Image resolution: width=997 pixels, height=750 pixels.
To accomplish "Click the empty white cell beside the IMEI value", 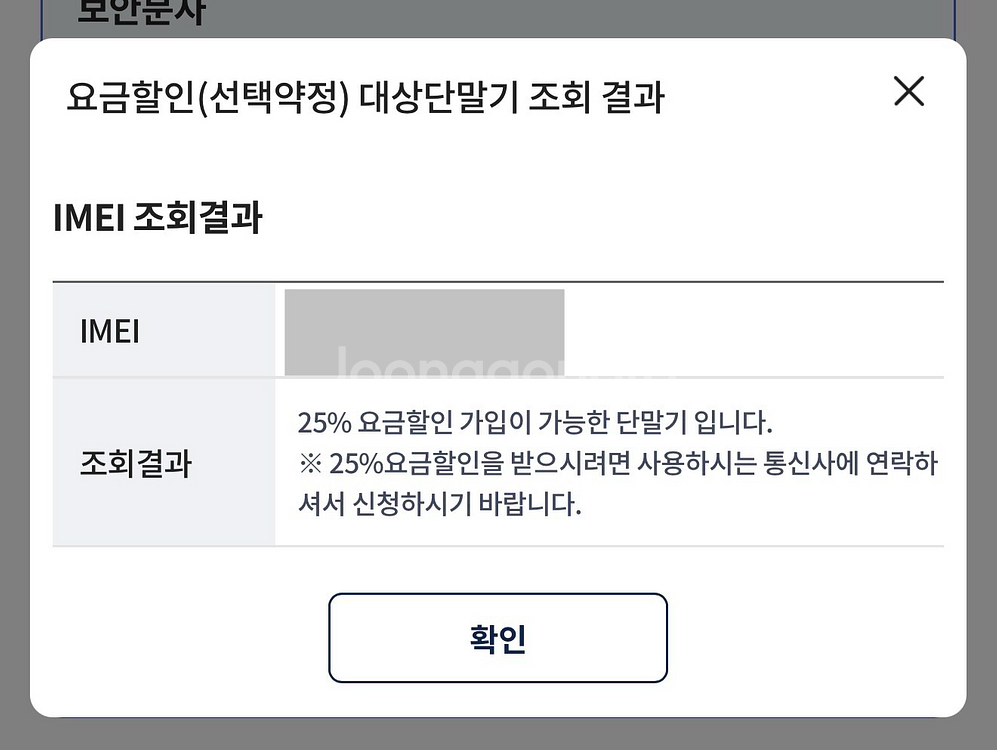I will pyautogui.click(x=752, y=331).
